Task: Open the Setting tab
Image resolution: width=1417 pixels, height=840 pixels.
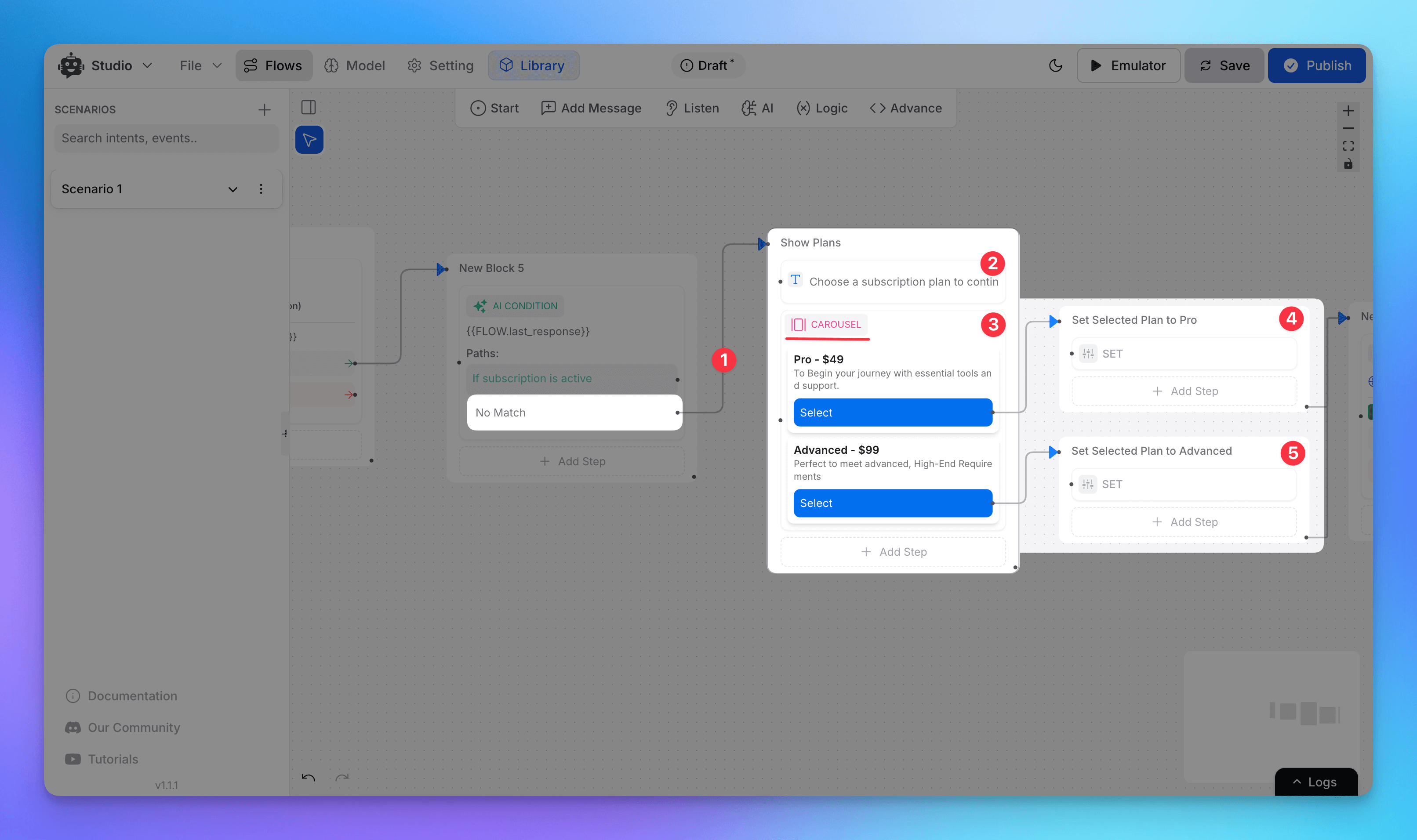Action: [440, 65]
